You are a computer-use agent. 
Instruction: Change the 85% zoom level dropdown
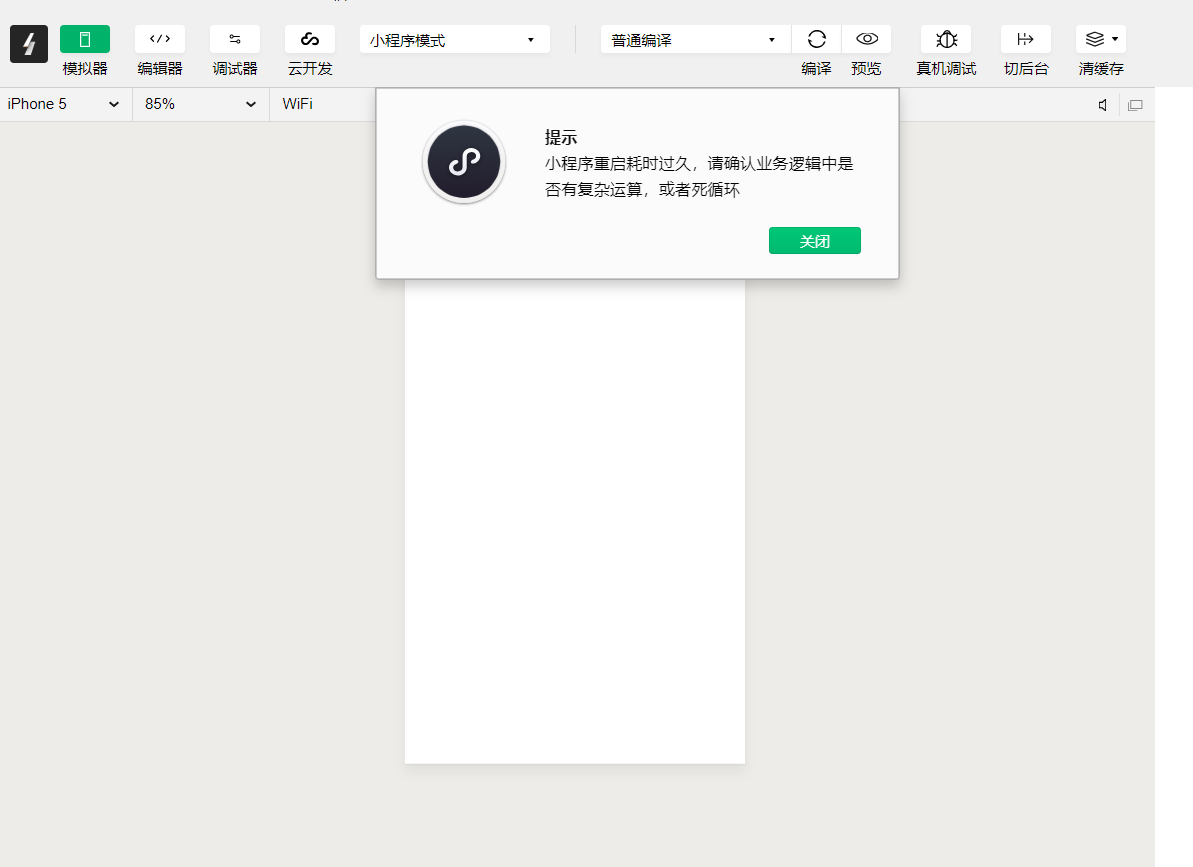click(200, 104)
